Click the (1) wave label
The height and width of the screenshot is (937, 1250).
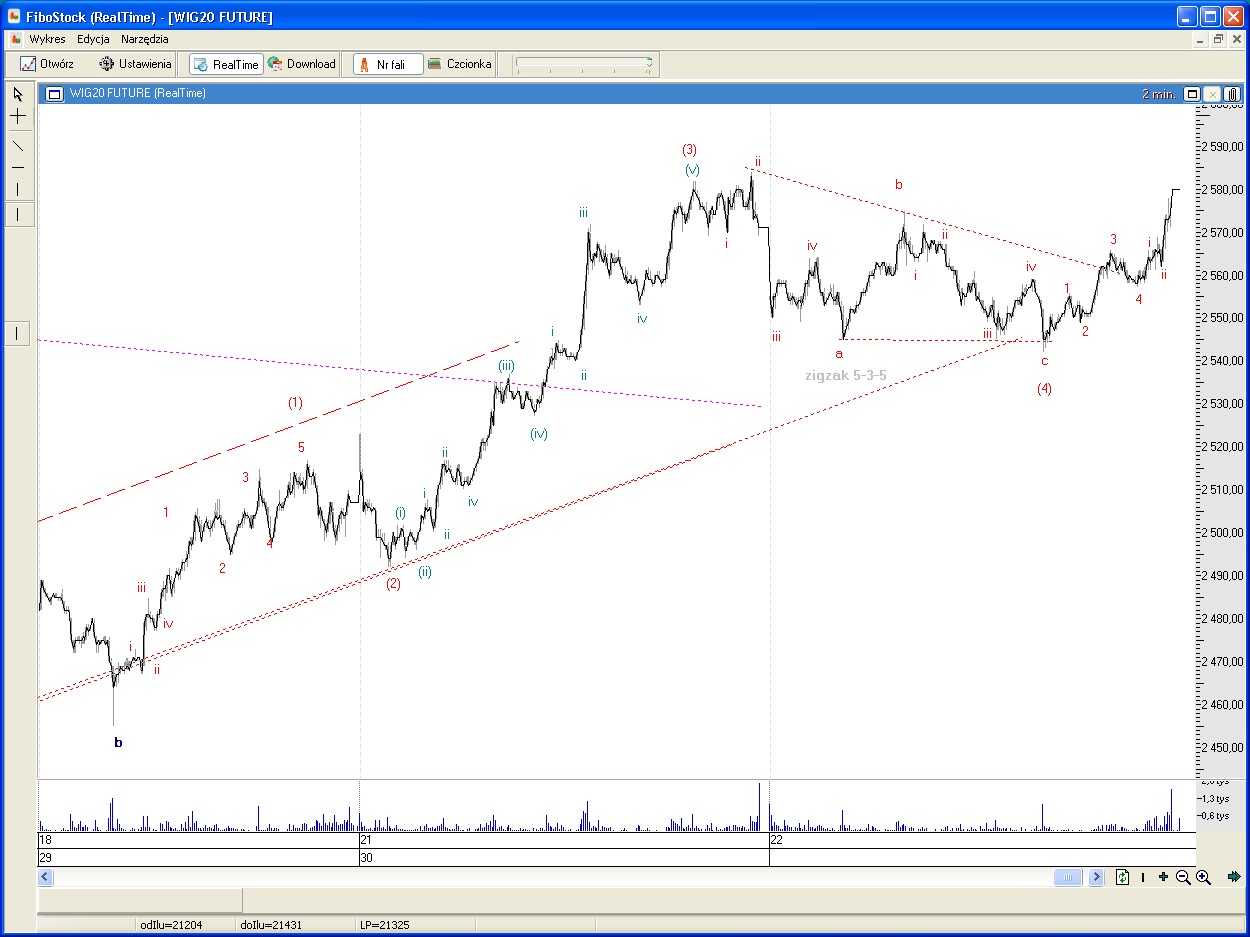pos(295,403)
